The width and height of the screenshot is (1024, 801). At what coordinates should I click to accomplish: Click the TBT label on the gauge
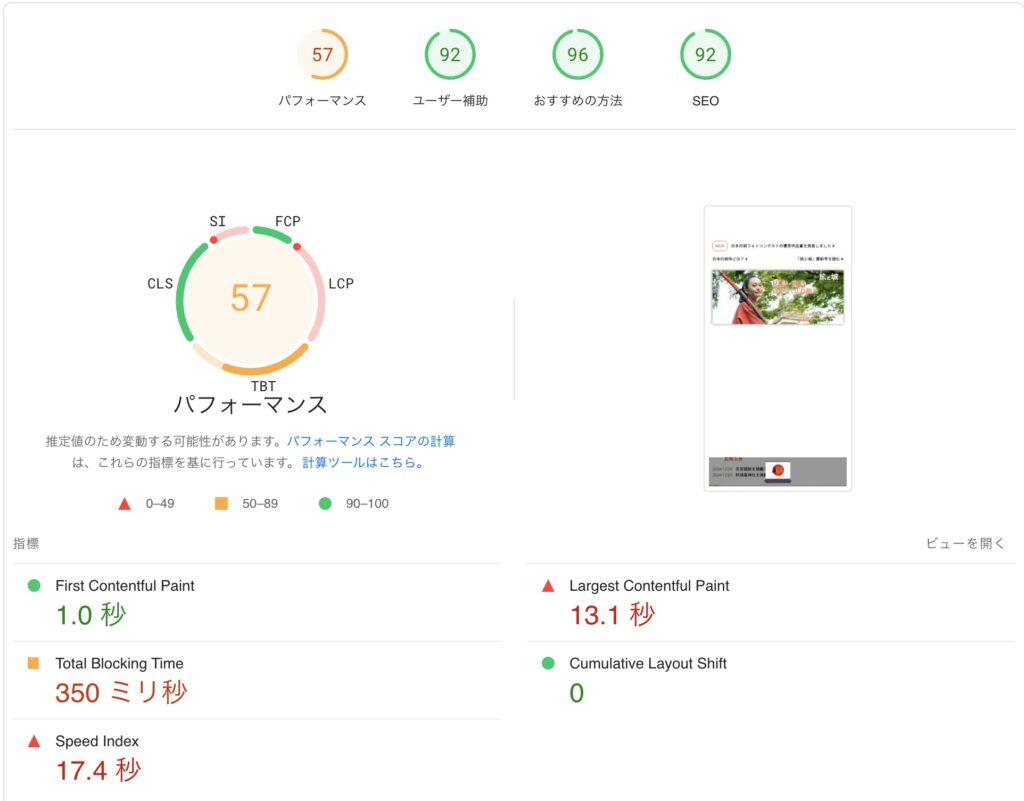pyautogui.click(x=263, y=386)
